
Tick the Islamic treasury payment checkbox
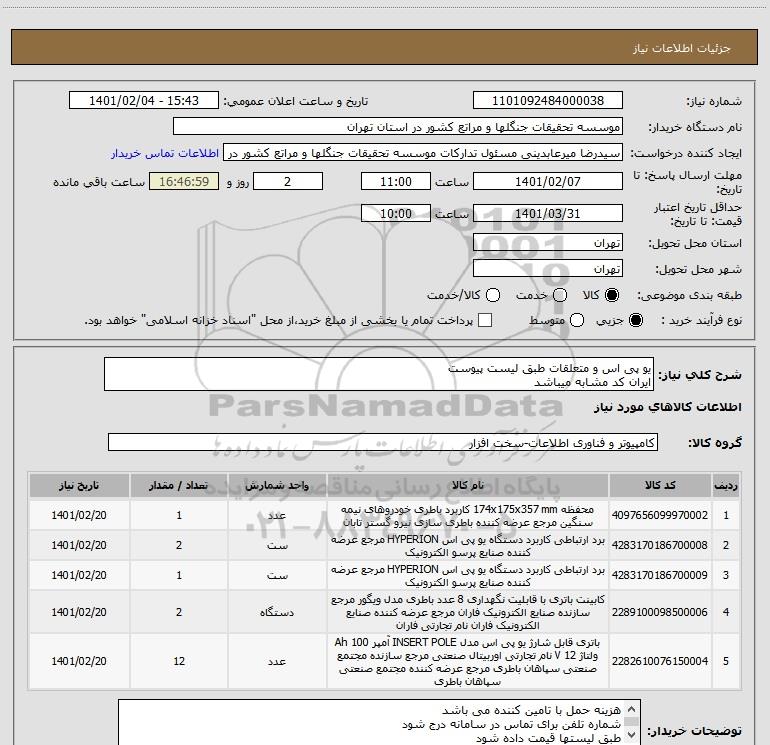pos(485,321)
